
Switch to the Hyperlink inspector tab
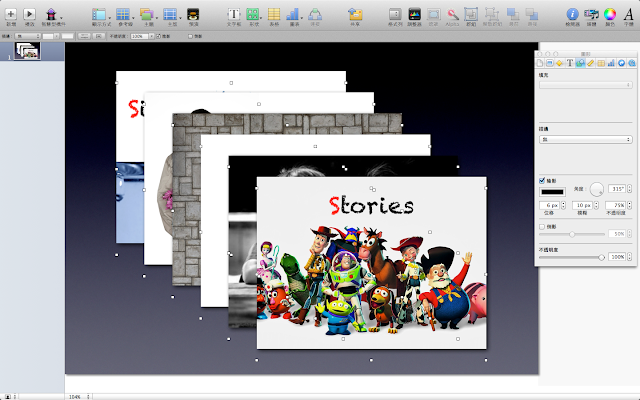[x=621, y=63]
